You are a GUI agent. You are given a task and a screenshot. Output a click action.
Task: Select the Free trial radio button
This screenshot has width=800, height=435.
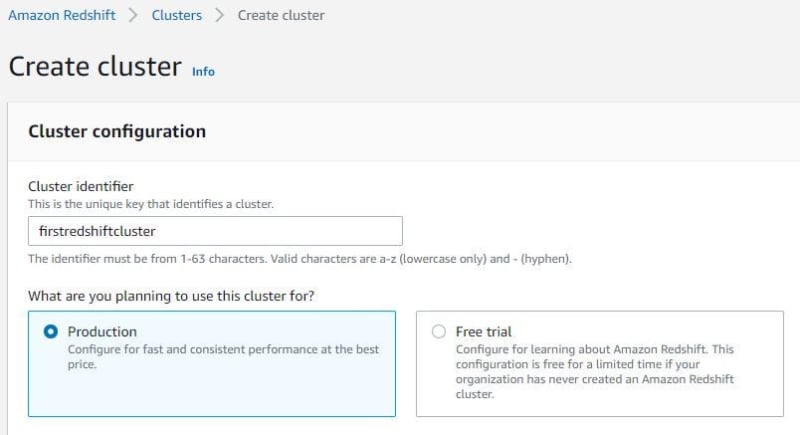439,331
